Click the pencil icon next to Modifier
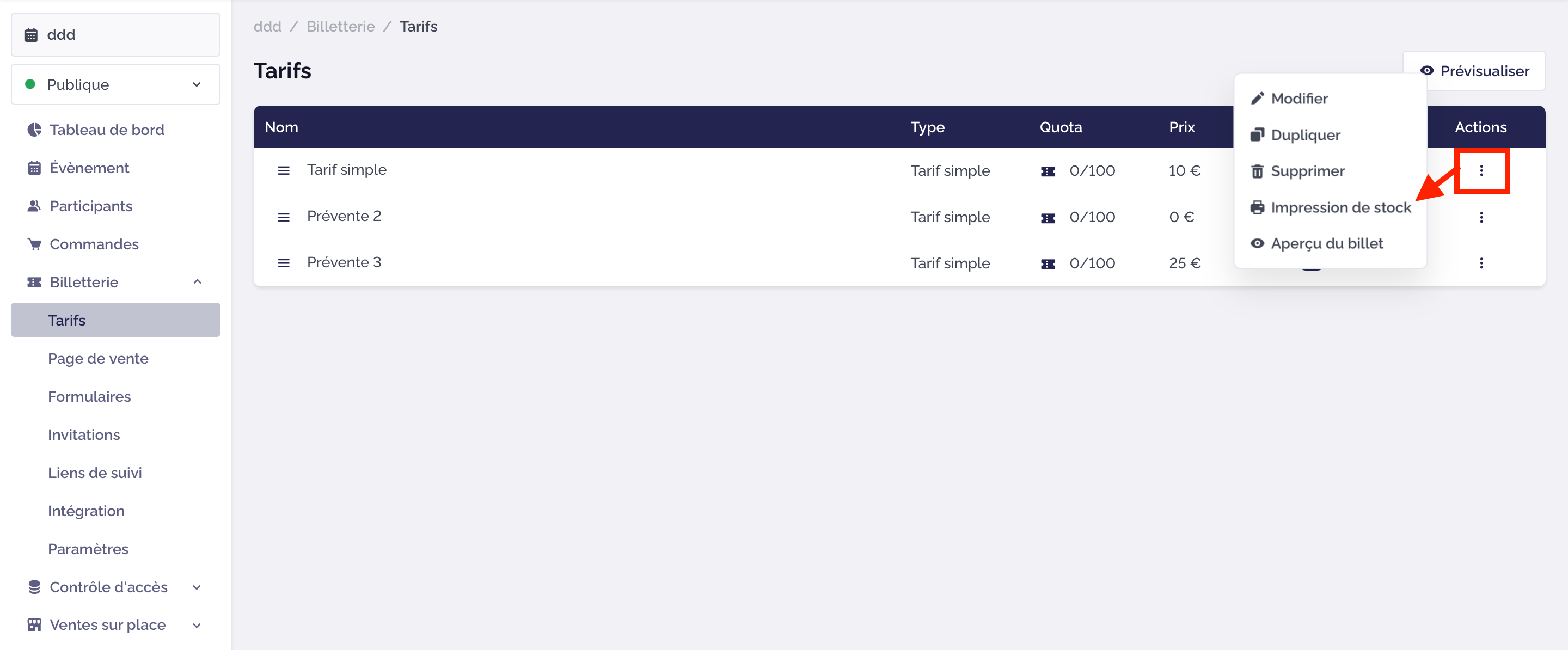 [1257, 99]
